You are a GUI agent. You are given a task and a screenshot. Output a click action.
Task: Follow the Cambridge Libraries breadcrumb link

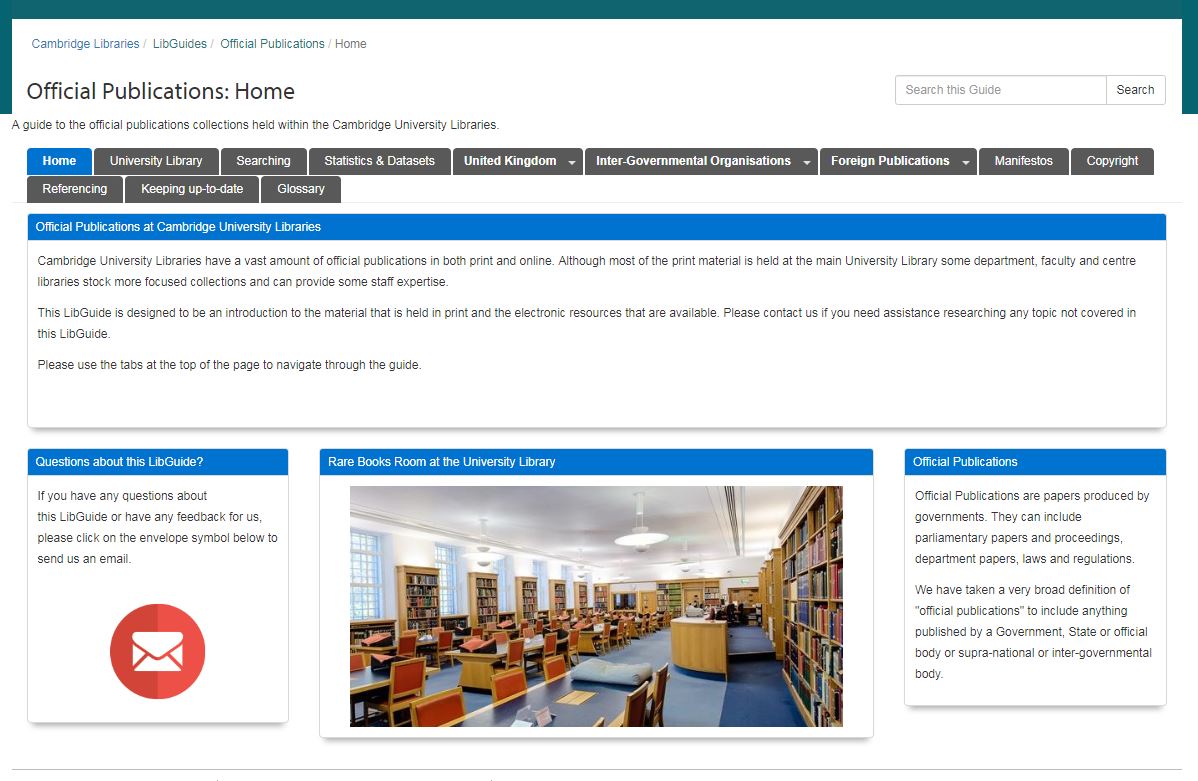pyautogui.click(x=86, y=44)
